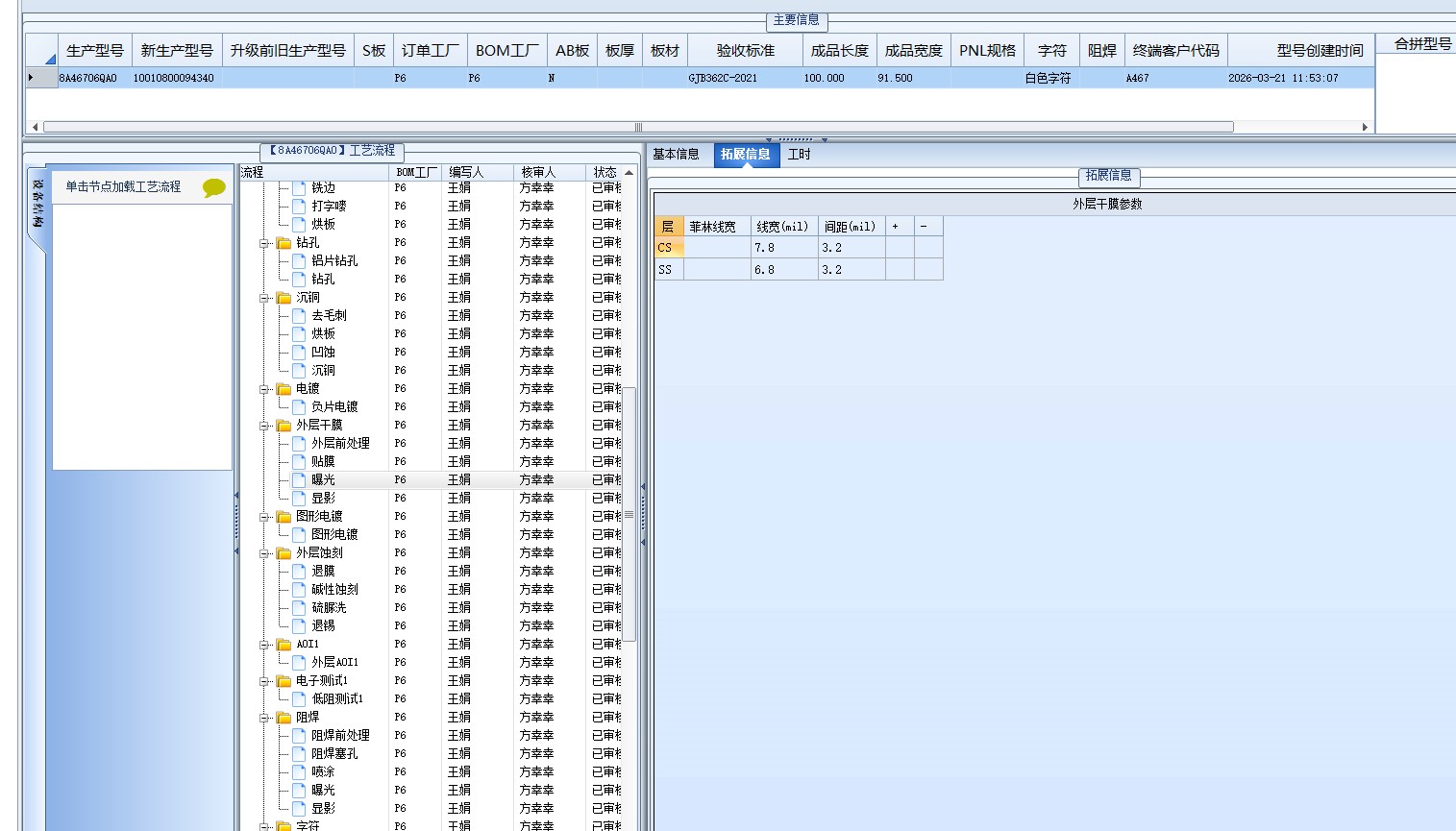Click the folder icon of 阻焊

click(x=284, y=718)
